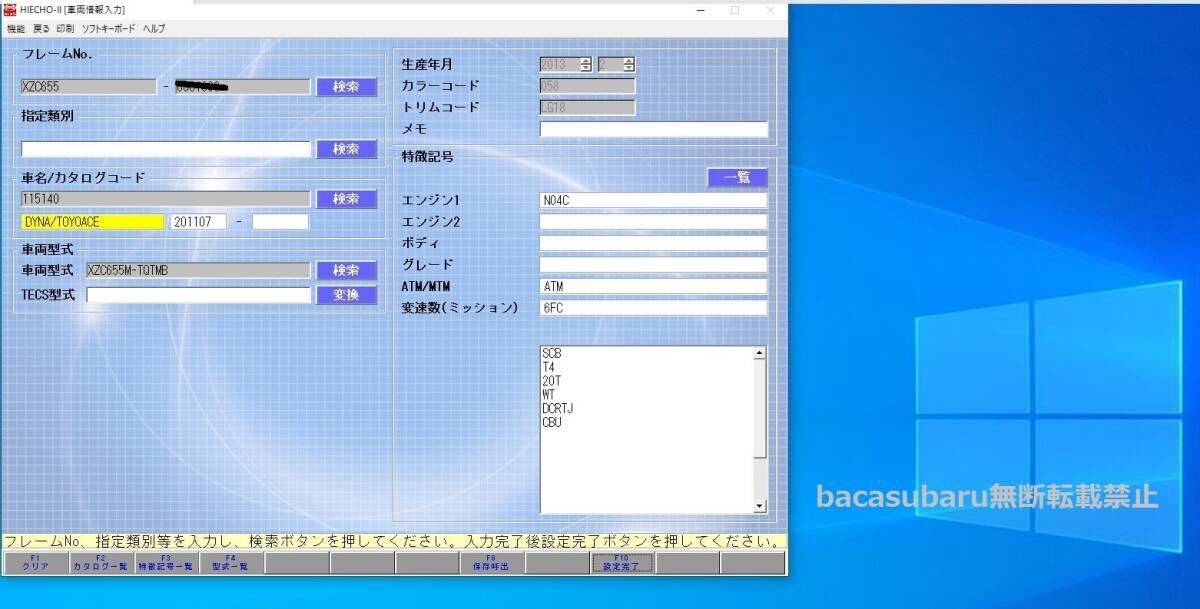Screen dimensions: 1200x609
Task: Click the ATM/MTM field showing ATM
Action: 654,286
